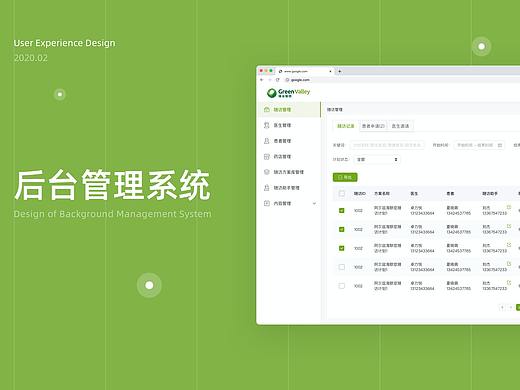Click the green export button
Viewport: 520px width, 390px height.
345,177
